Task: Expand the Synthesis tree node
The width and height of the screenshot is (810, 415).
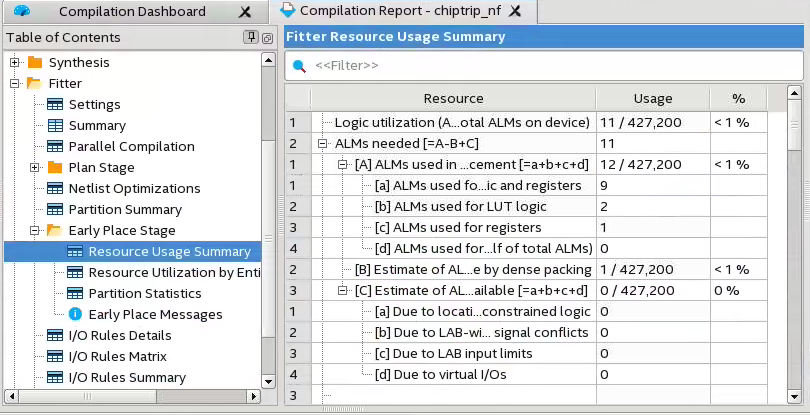Action: tap(15, 62)
